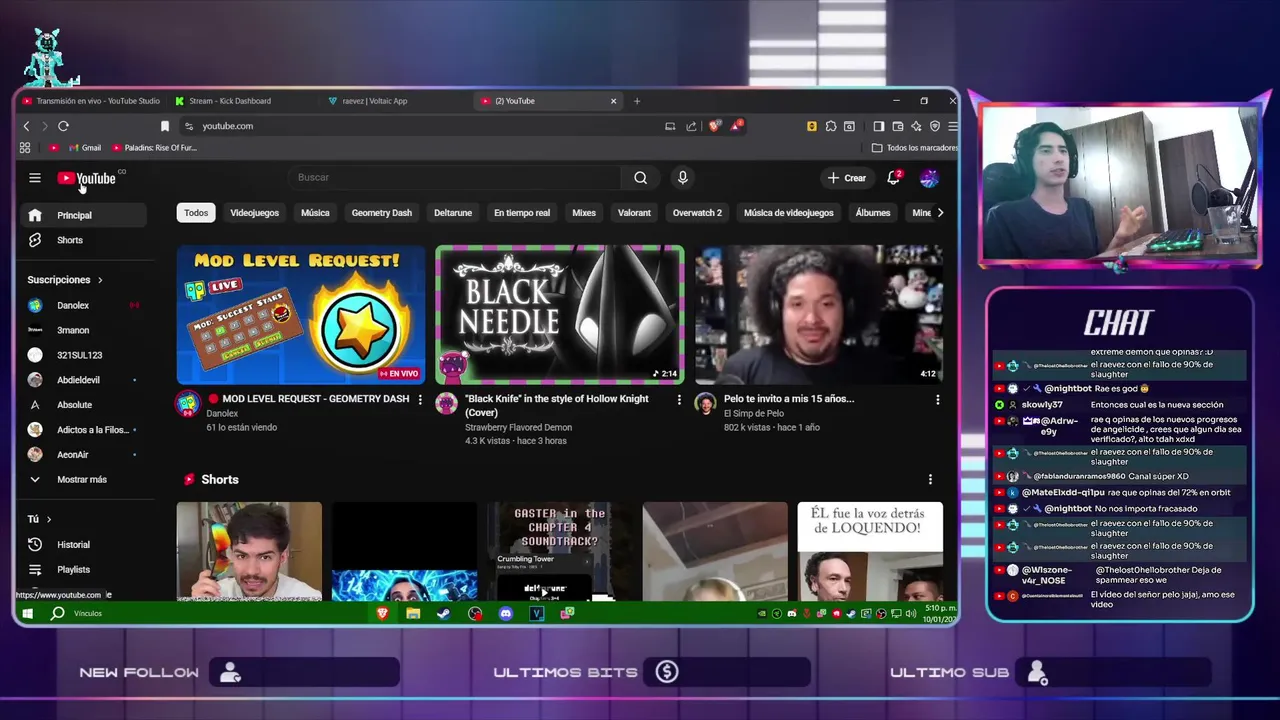Open Paladins: Rise Of Fur bookmark
The width and height of the screenshot is (1280, 720).
(155, 148)
